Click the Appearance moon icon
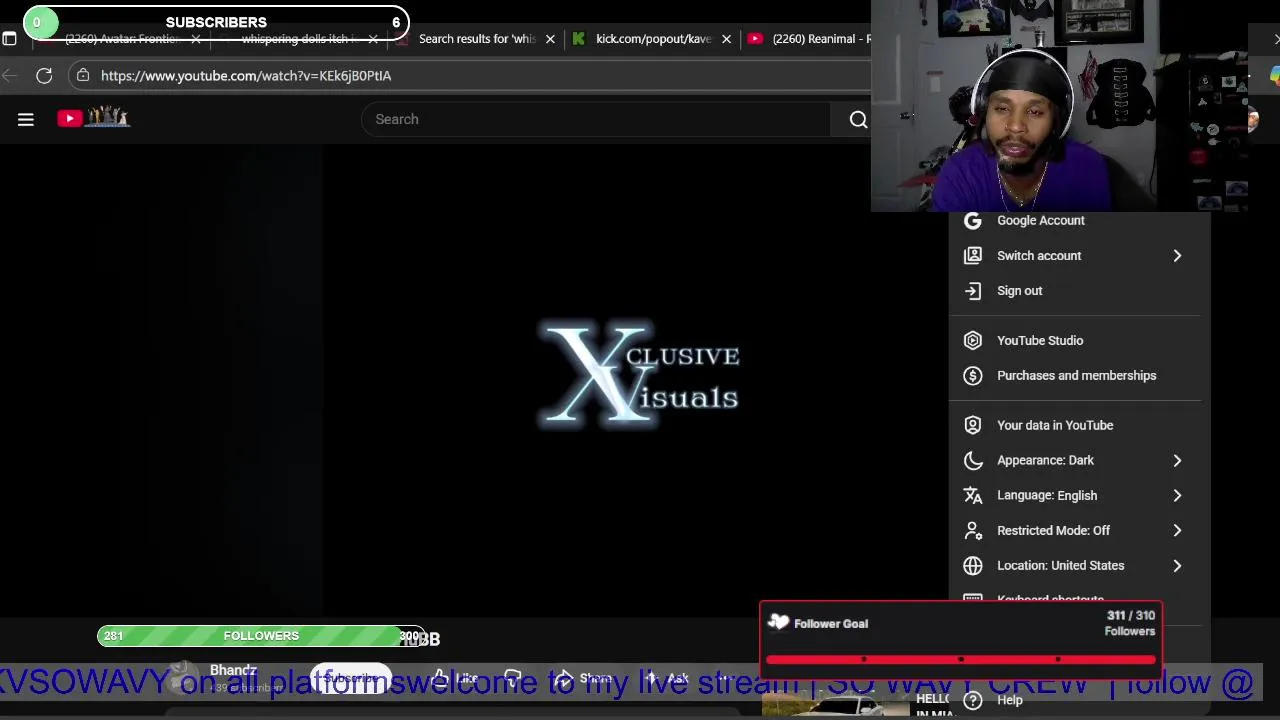 (x=972, y=460)
